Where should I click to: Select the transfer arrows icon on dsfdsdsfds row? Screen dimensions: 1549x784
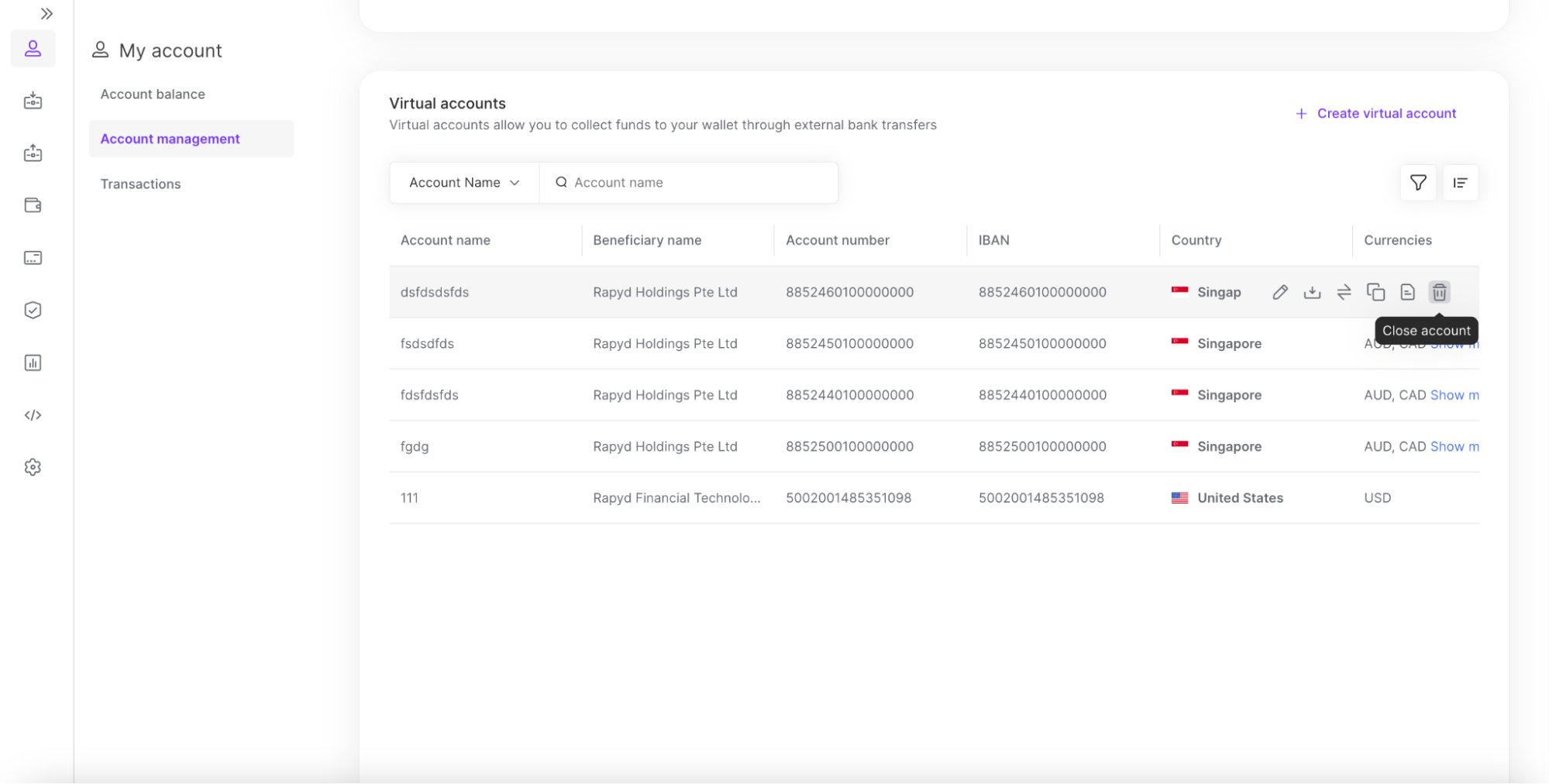(1344, 292)
